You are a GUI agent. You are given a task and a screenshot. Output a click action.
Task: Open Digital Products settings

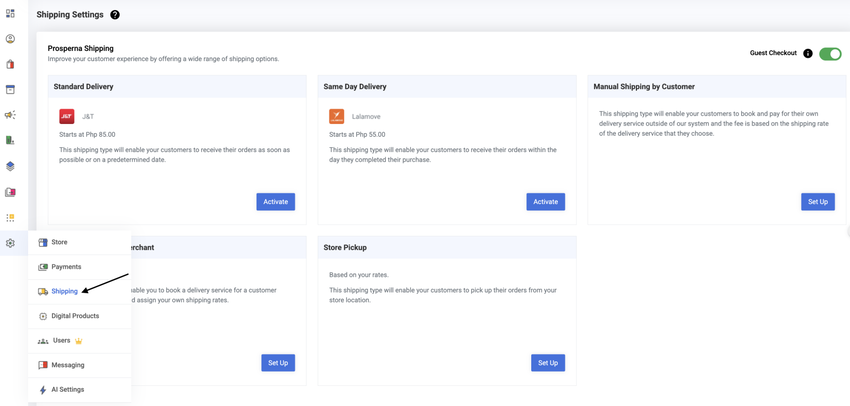(75, 316)
